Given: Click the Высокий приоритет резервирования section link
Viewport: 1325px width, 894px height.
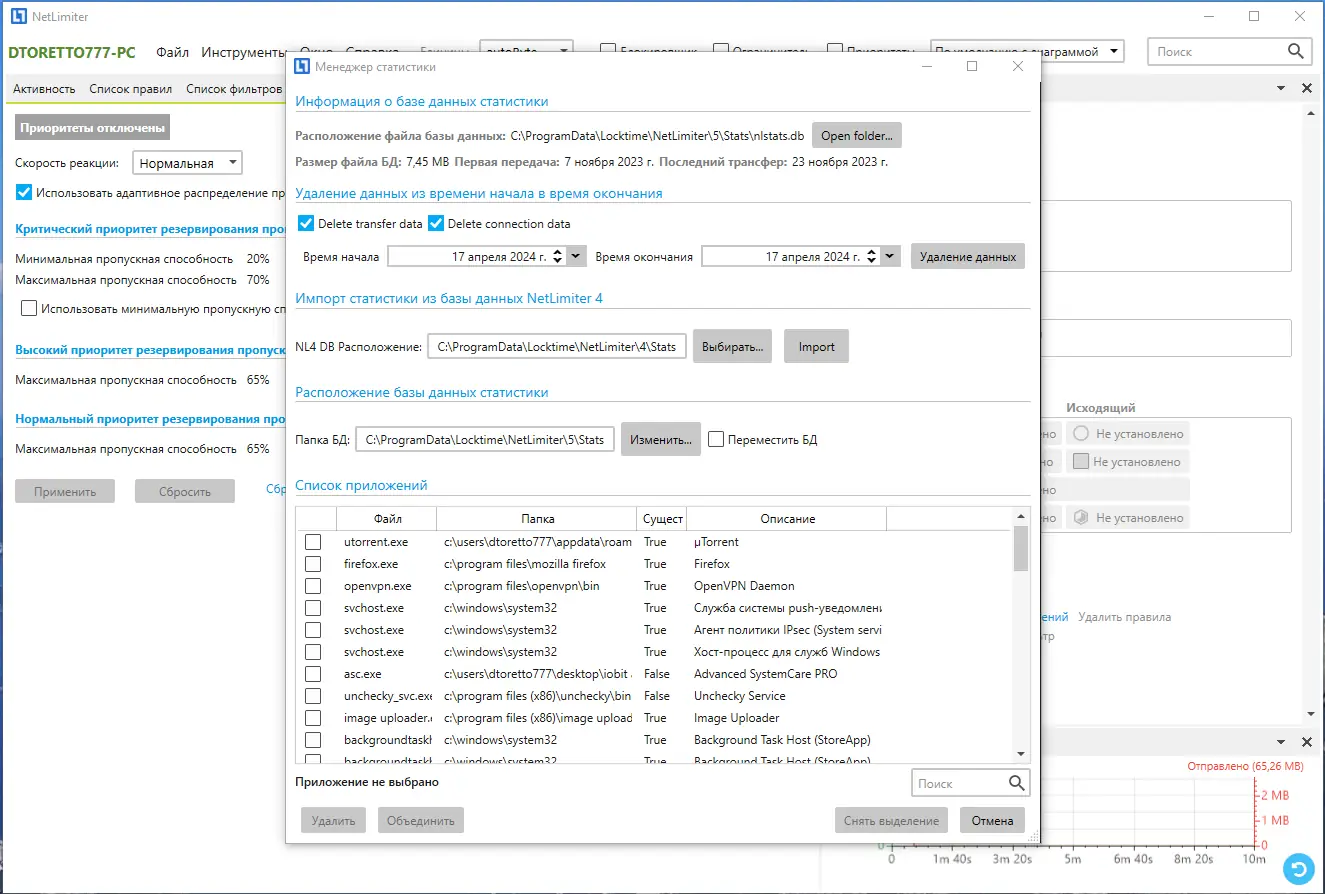Looking at the screenshot, I should point(152,350).
